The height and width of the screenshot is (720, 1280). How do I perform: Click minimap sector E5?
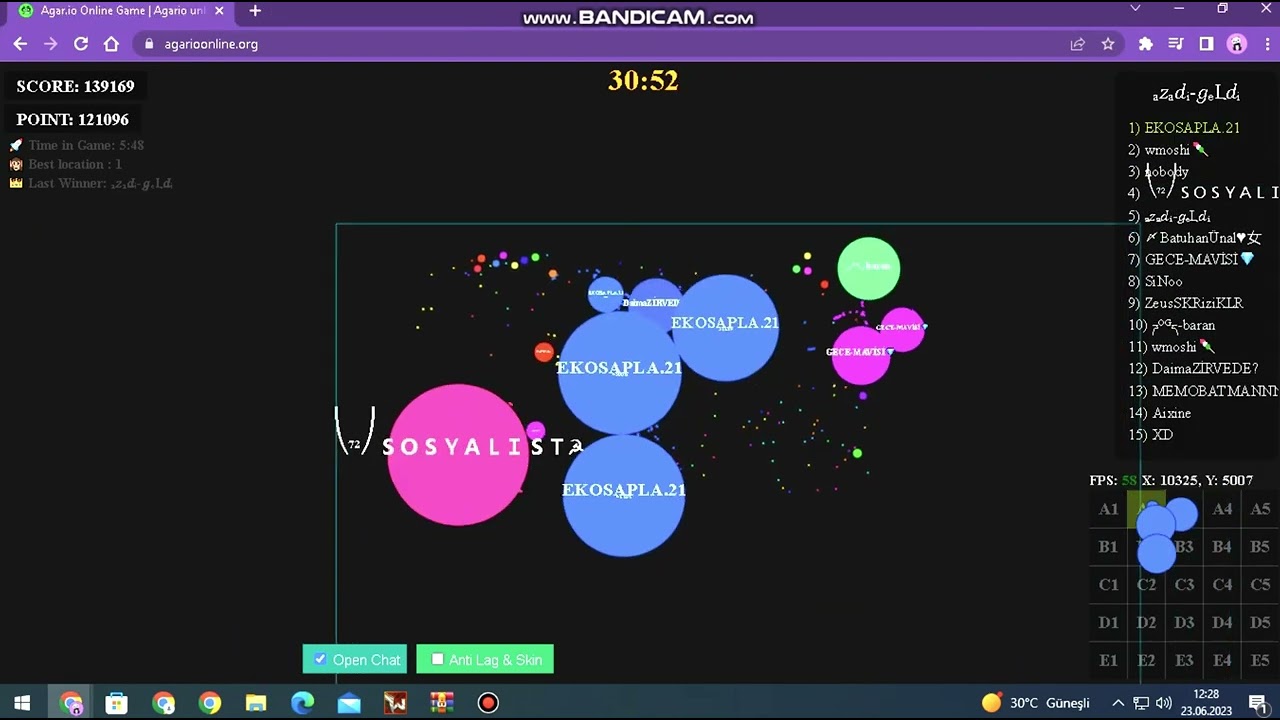click(x=1260, y=661)
